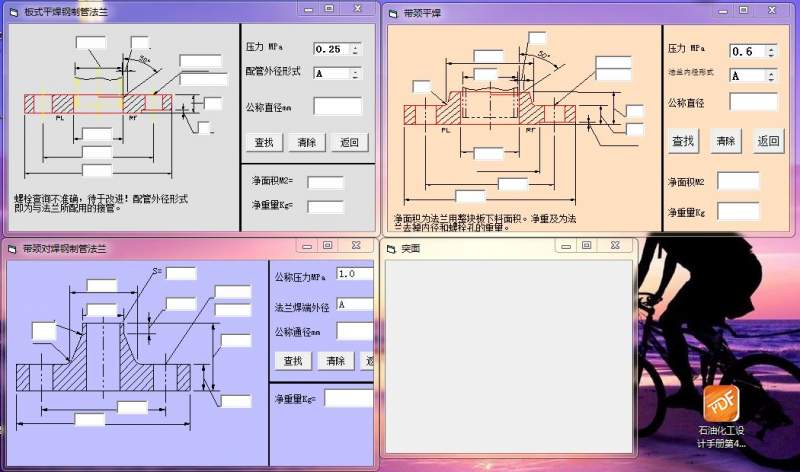Image resolution: width=800 pixels, height=472 pixels.
Task: Click 返回 button in 板式平焊钢制管法兰 window
Action: (349, 142)
